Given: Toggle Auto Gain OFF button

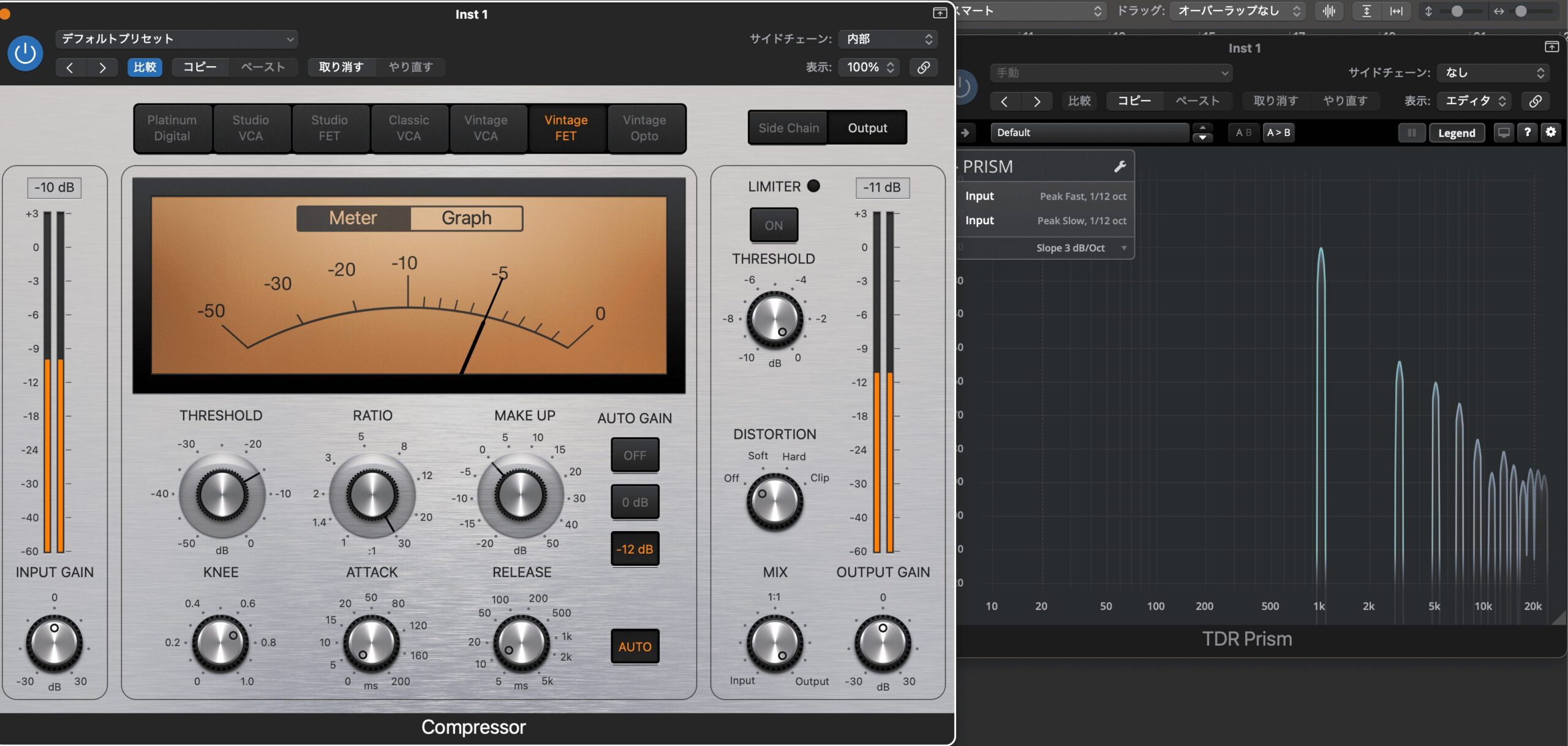Looking at the screenshot, I should (x=635, y=455).
